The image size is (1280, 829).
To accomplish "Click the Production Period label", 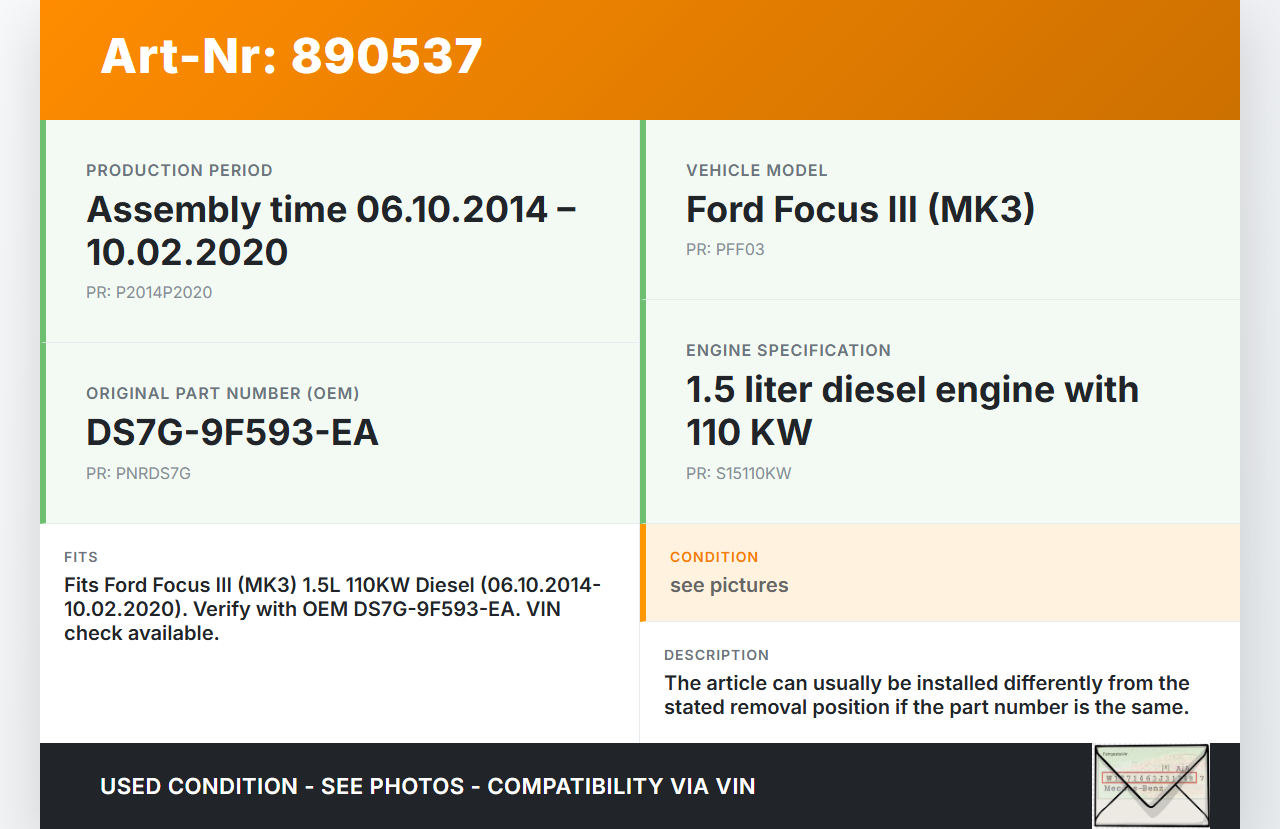I will [179, 171].
